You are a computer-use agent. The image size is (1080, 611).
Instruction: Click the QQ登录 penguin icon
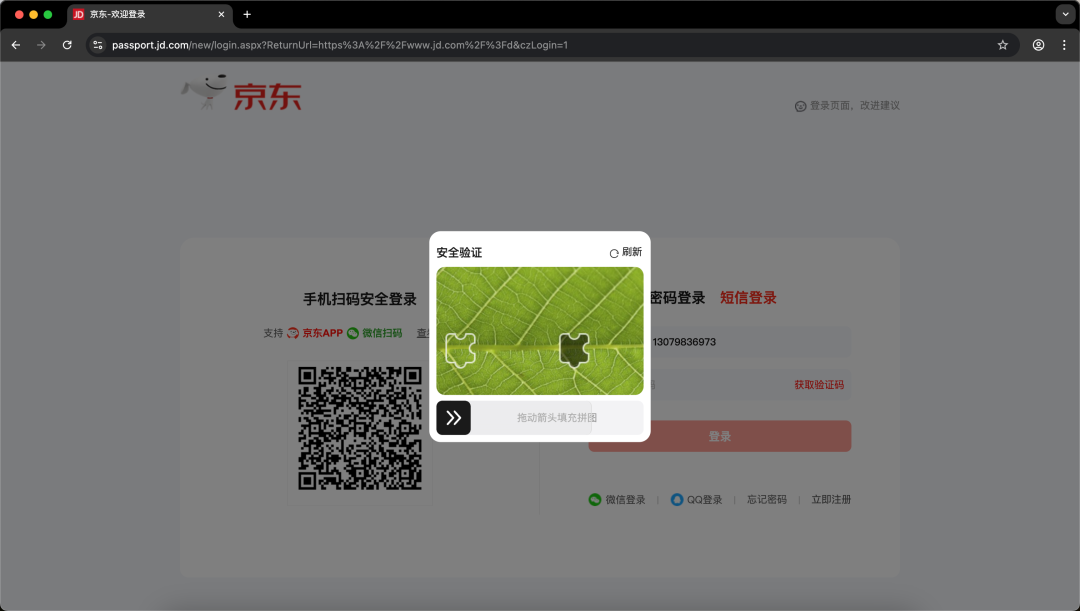click(677, 499)
